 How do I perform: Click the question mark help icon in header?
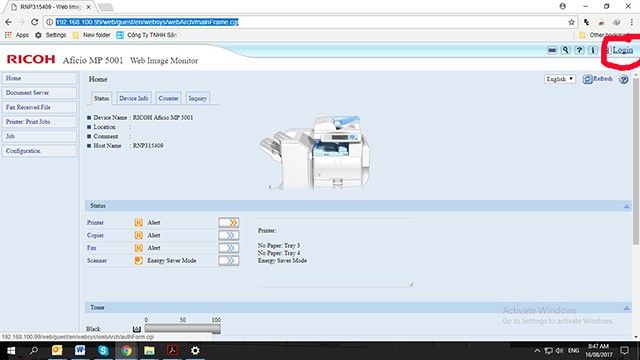[579, 50]
